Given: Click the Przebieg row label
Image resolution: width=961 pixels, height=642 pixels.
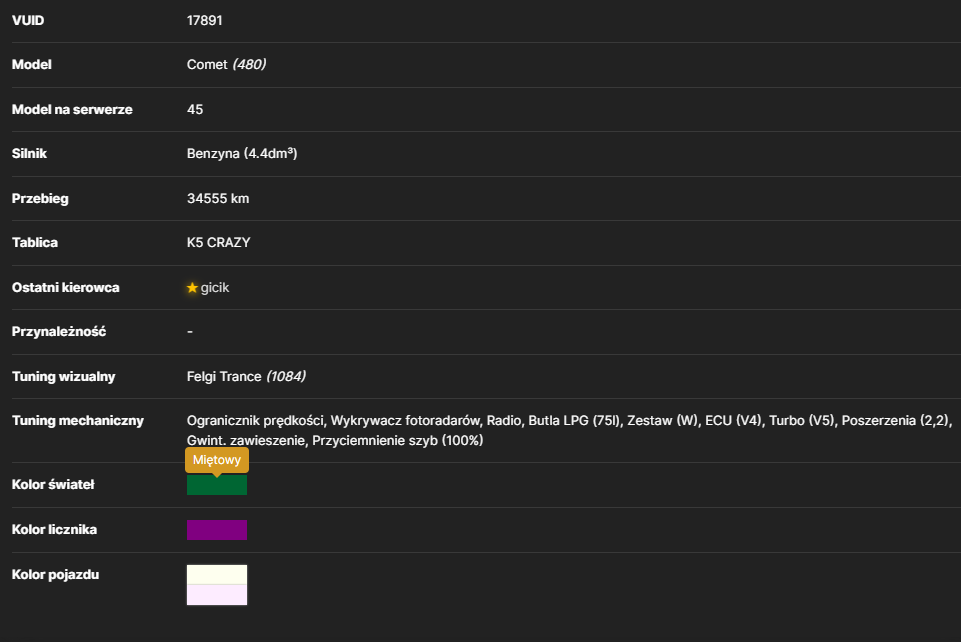Looking at the screenshot, I should coord(40,198).
